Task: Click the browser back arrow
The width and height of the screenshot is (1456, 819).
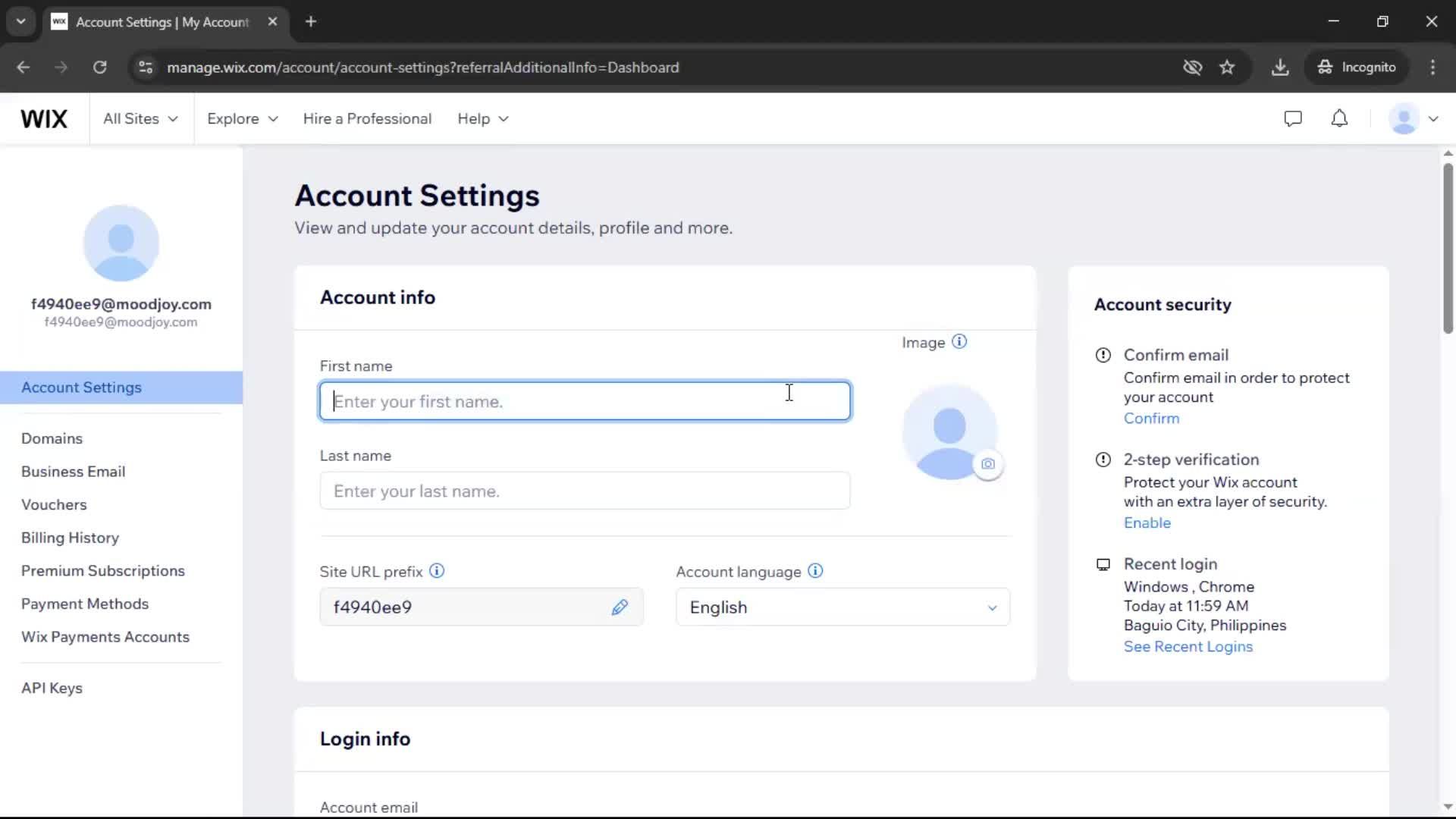Action: [24, 67]
